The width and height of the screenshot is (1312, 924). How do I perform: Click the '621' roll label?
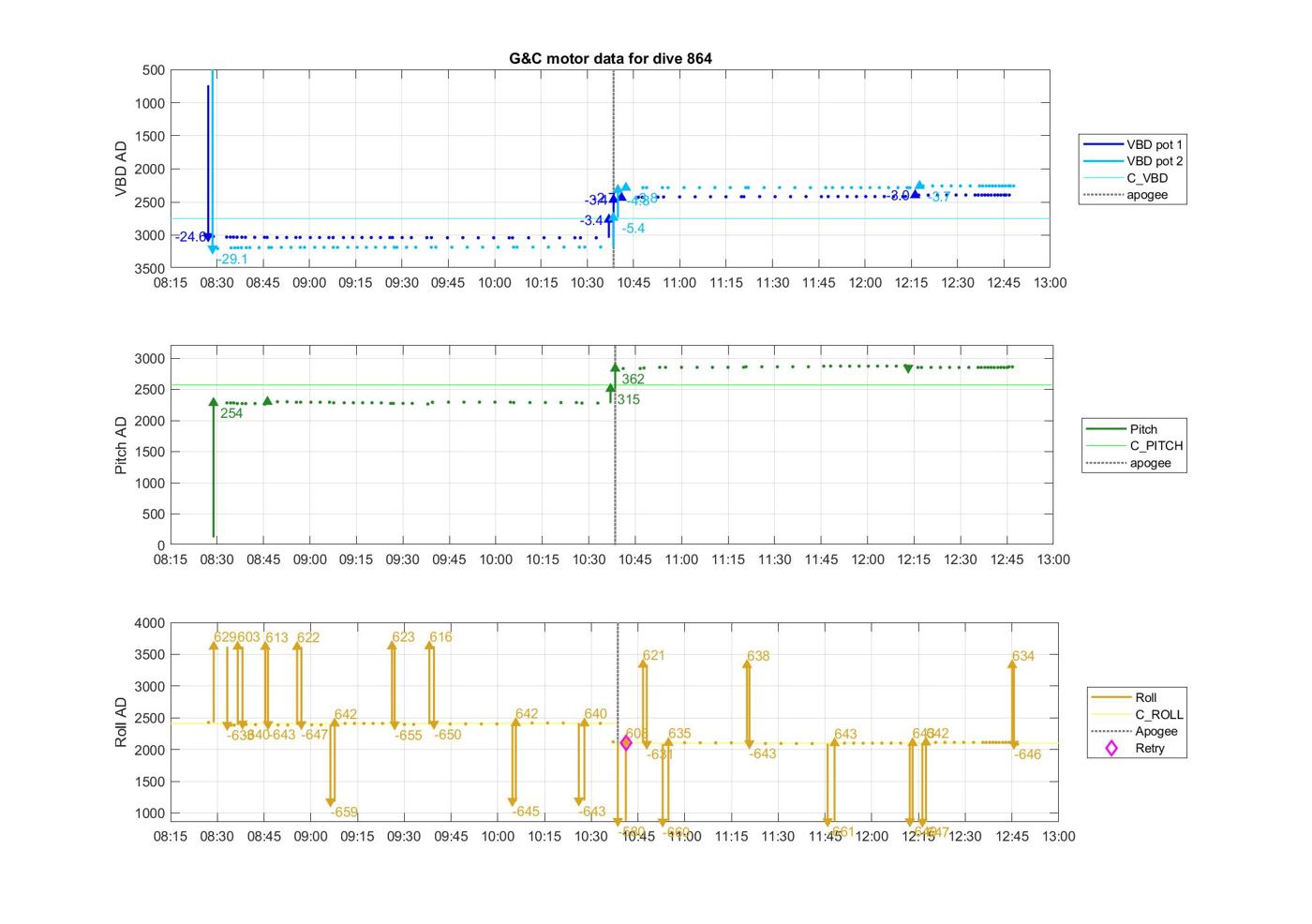(x=653, y=656)
